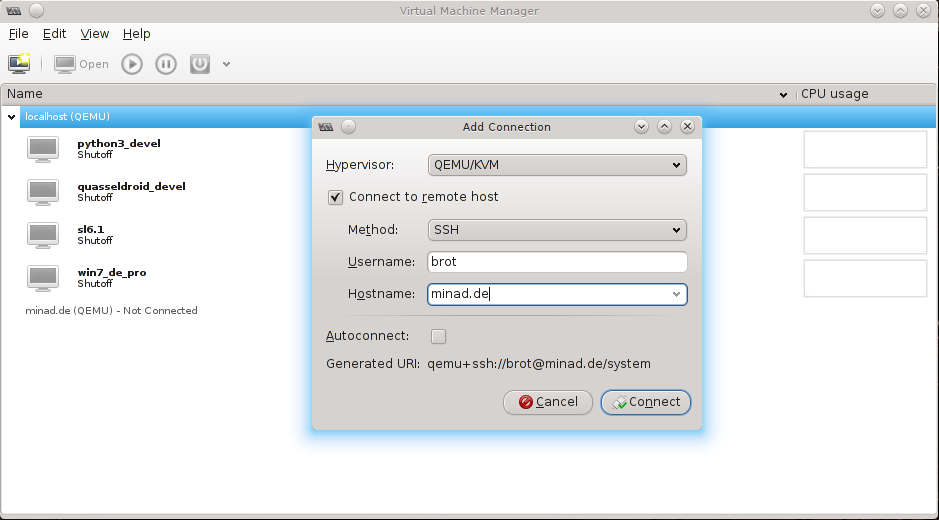Close the Add Connection dialog
This screenshot has height=520, width=939.
[687, 126]
